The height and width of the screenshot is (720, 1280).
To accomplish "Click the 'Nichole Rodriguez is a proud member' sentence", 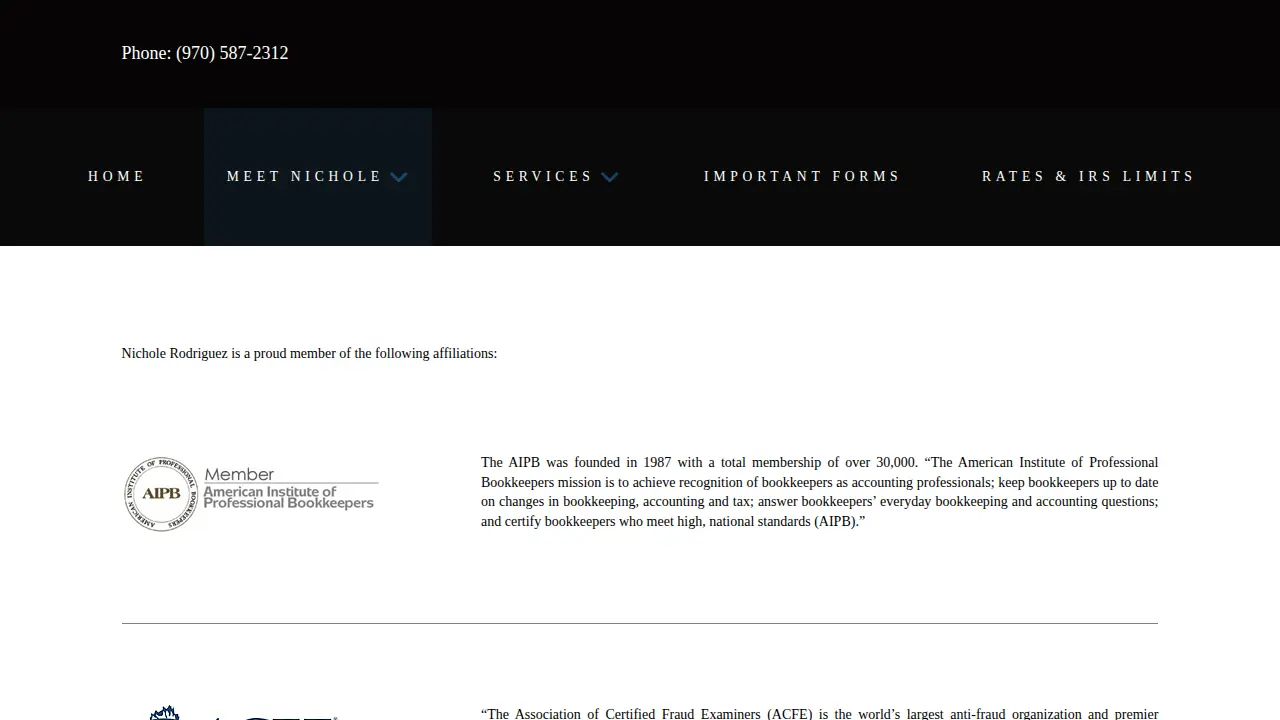I will [x=309, y=354].
